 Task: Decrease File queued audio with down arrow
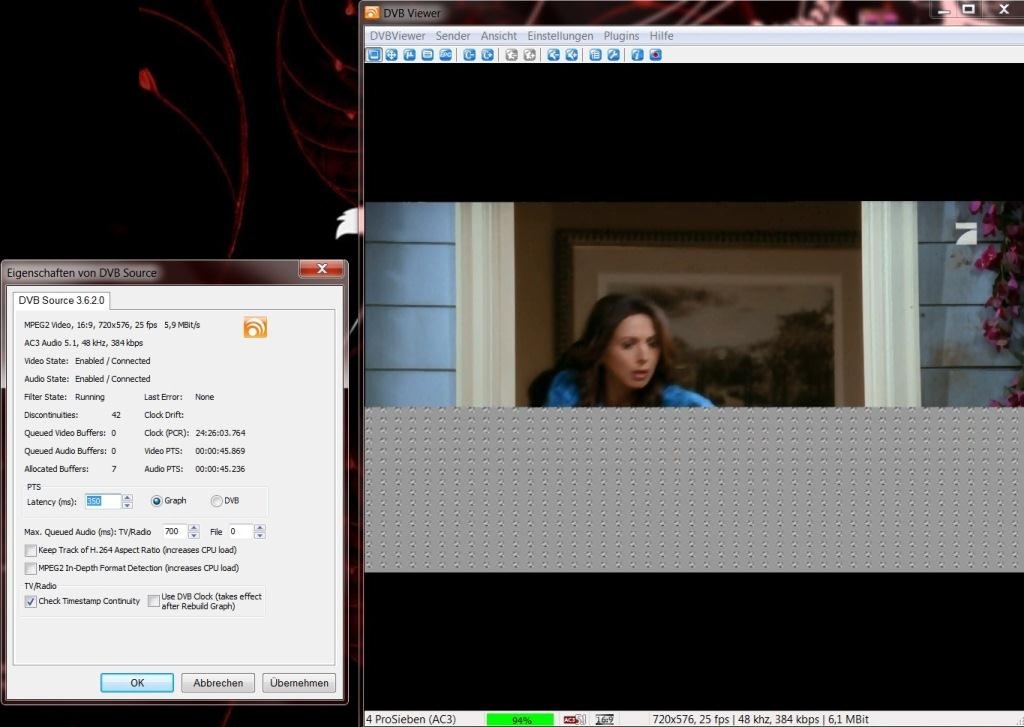[260, 536]
